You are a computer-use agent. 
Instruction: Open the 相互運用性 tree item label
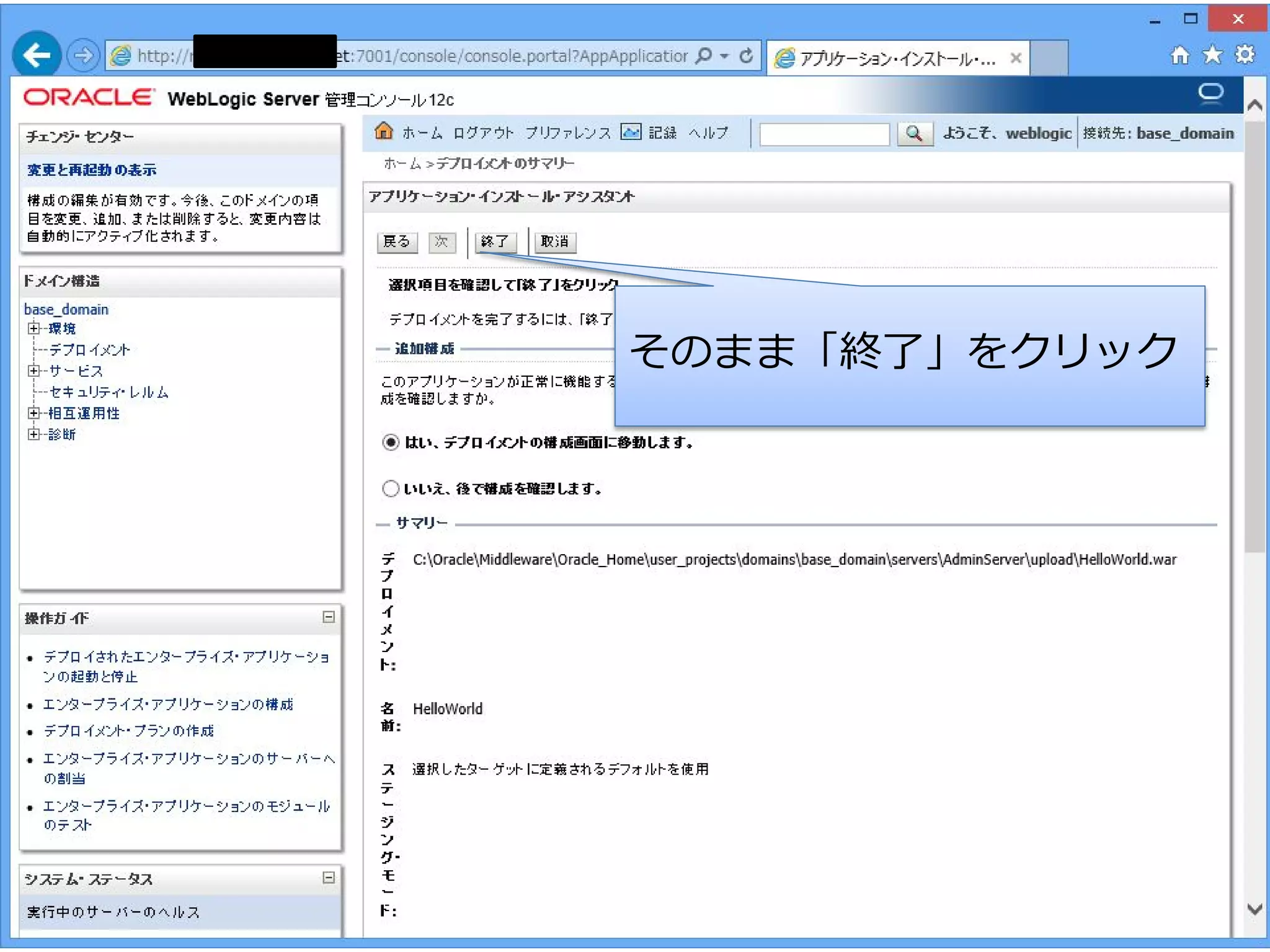[84, 413]
